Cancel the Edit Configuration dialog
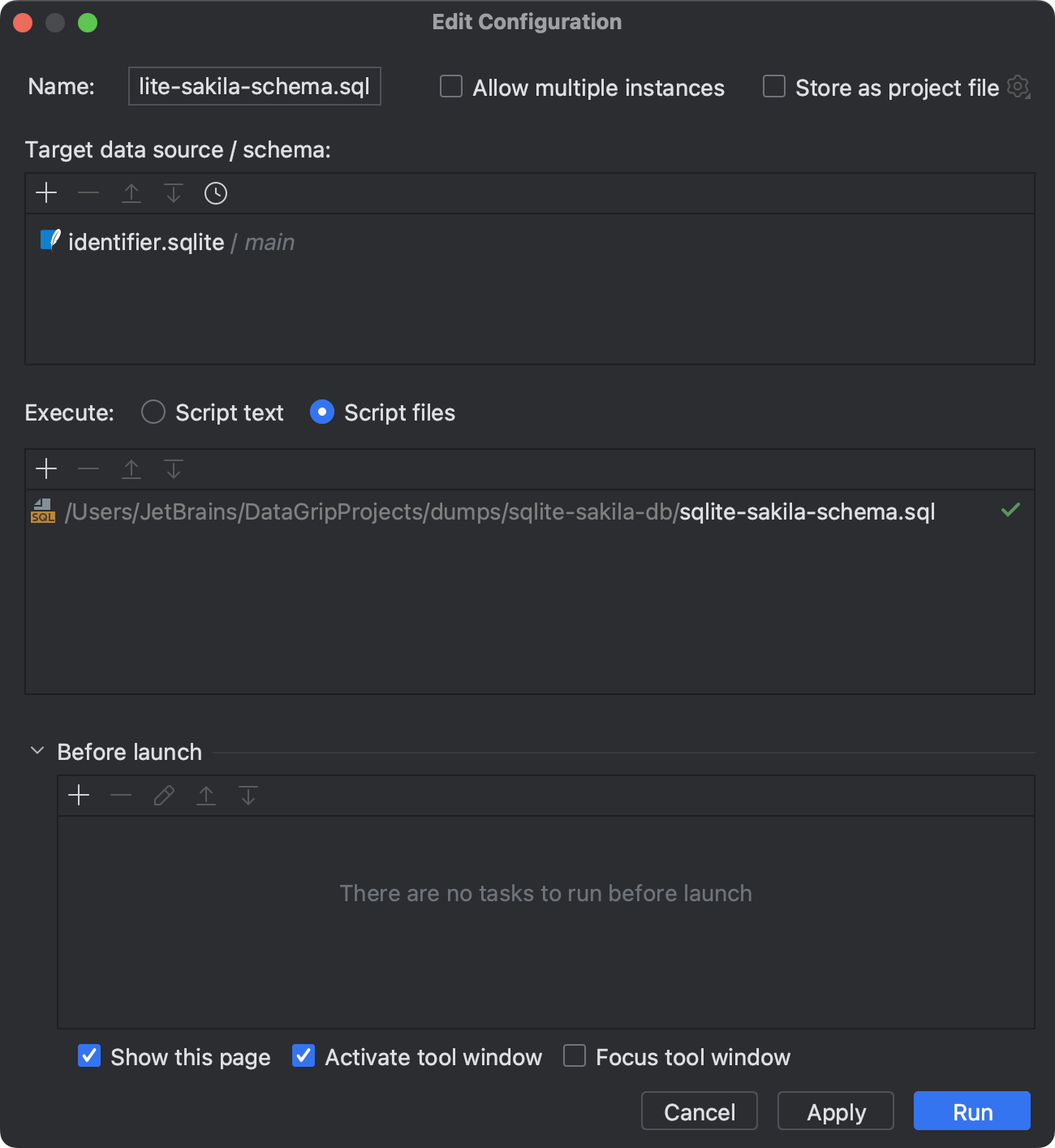 pos(698,1111)
